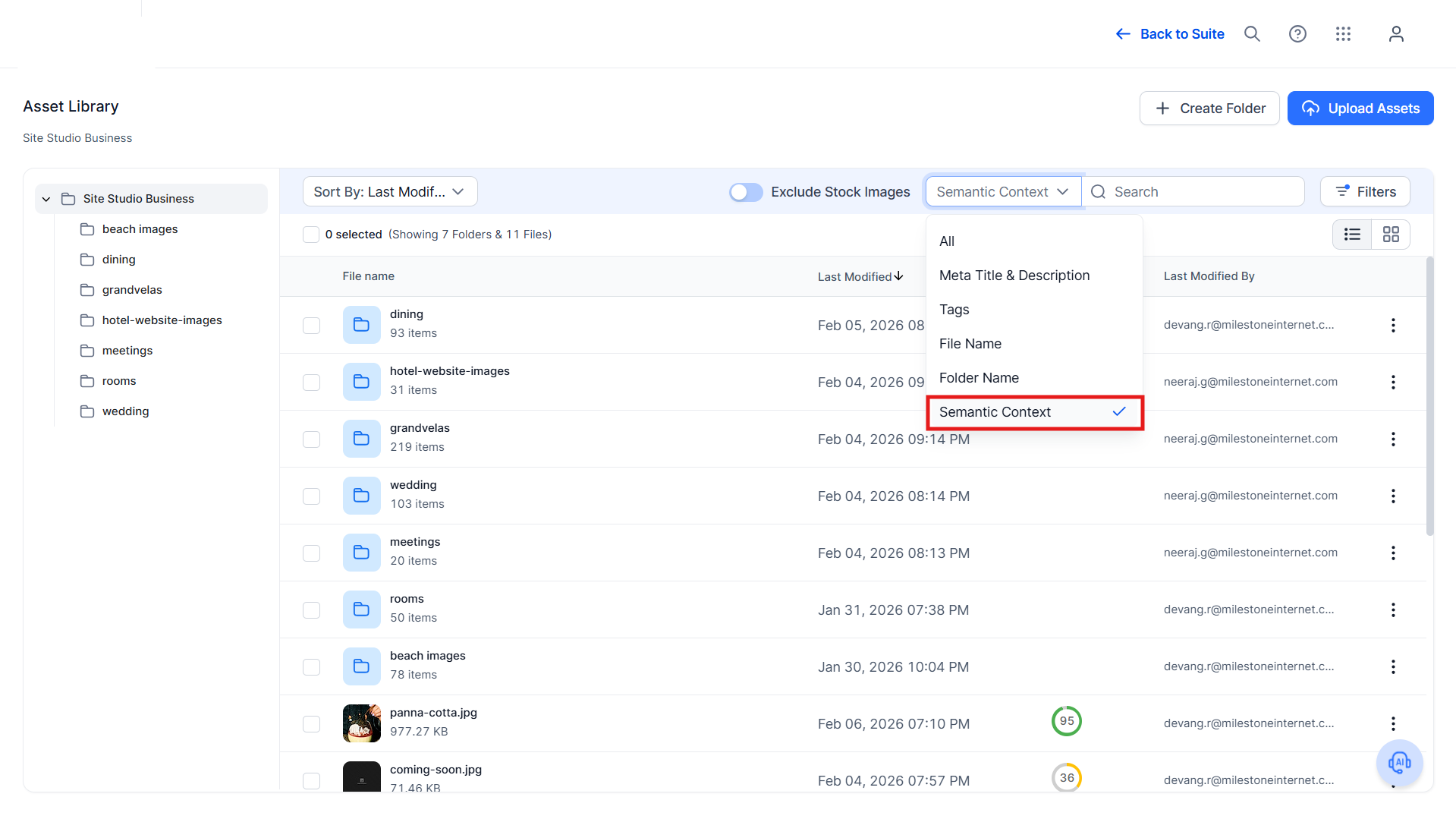
Task: Open the apps grid launcher icon
Action: (x=1343, y=34)
